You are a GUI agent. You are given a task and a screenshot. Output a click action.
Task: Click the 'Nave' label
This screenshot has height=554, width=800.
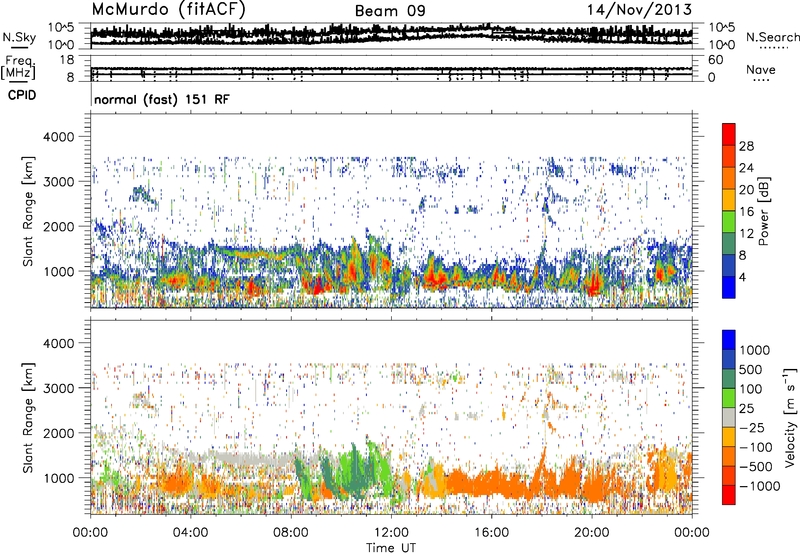tap(761, 69)
